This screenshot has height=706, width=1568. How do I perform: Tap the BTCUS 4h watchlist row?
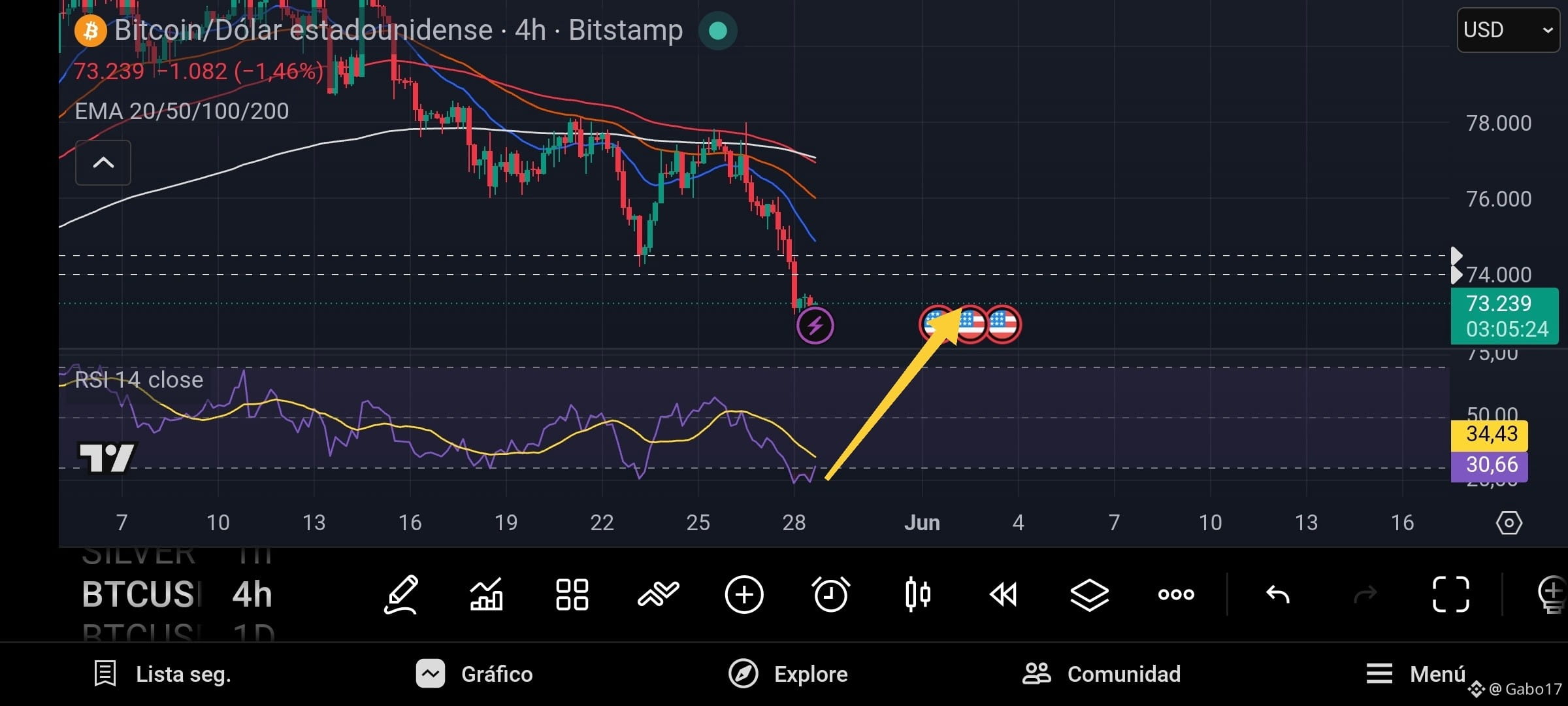177,595
